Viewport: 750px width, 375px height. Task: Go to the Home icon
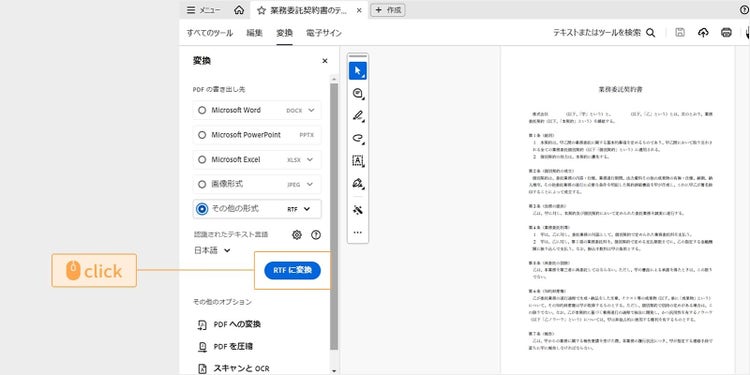click(239, 10)
